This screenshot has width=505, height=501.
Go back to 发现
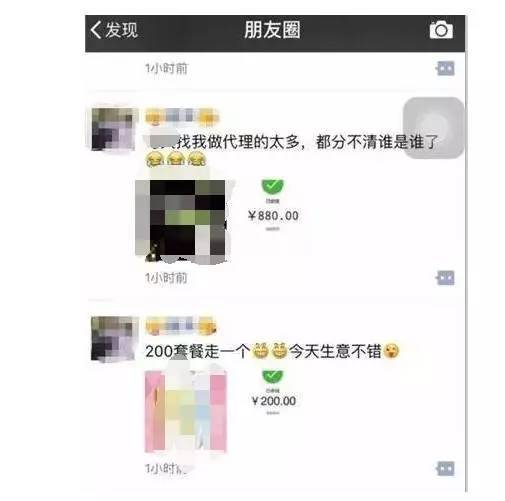tap(113, 30)
